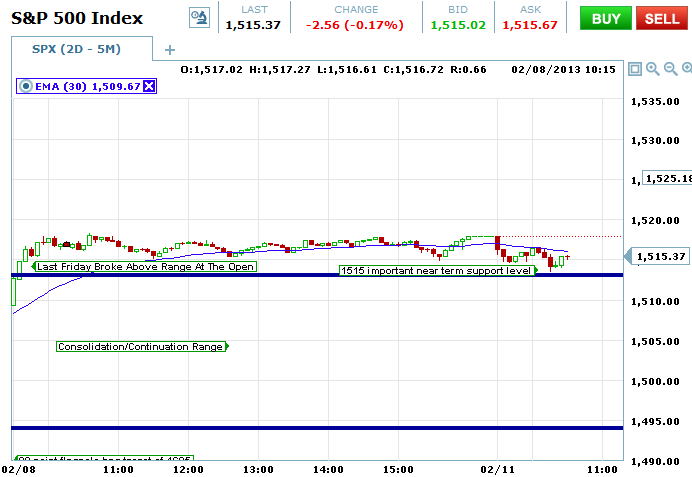Click the S&P 500 Index title

(77, 19)
